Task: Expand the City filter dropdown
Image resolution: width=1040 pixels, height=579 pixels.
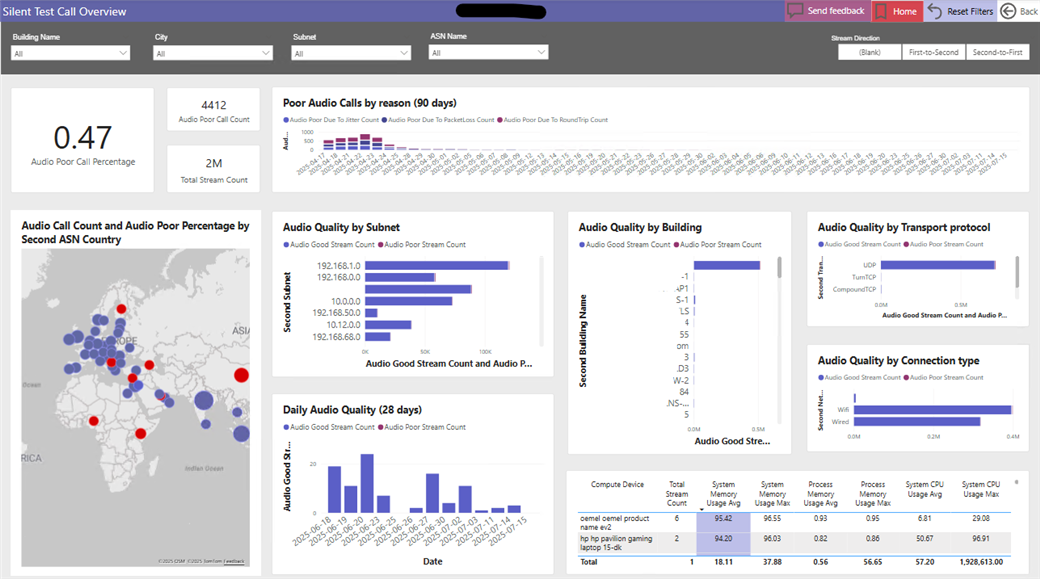Action: pyautogui.click(x=212, y=53)
